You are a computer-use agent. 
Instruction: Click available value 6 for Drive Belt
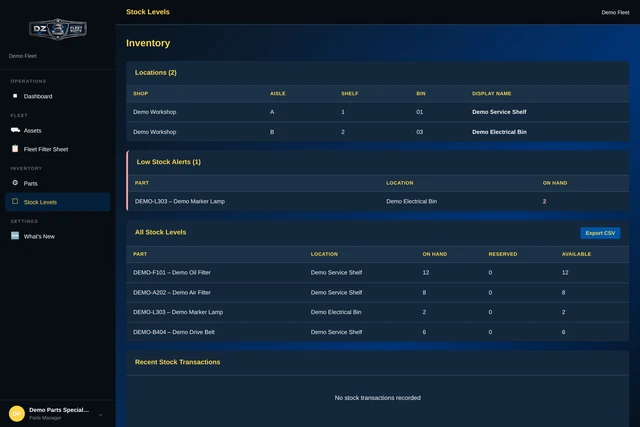pyautogui.click(x=563, y=332)
